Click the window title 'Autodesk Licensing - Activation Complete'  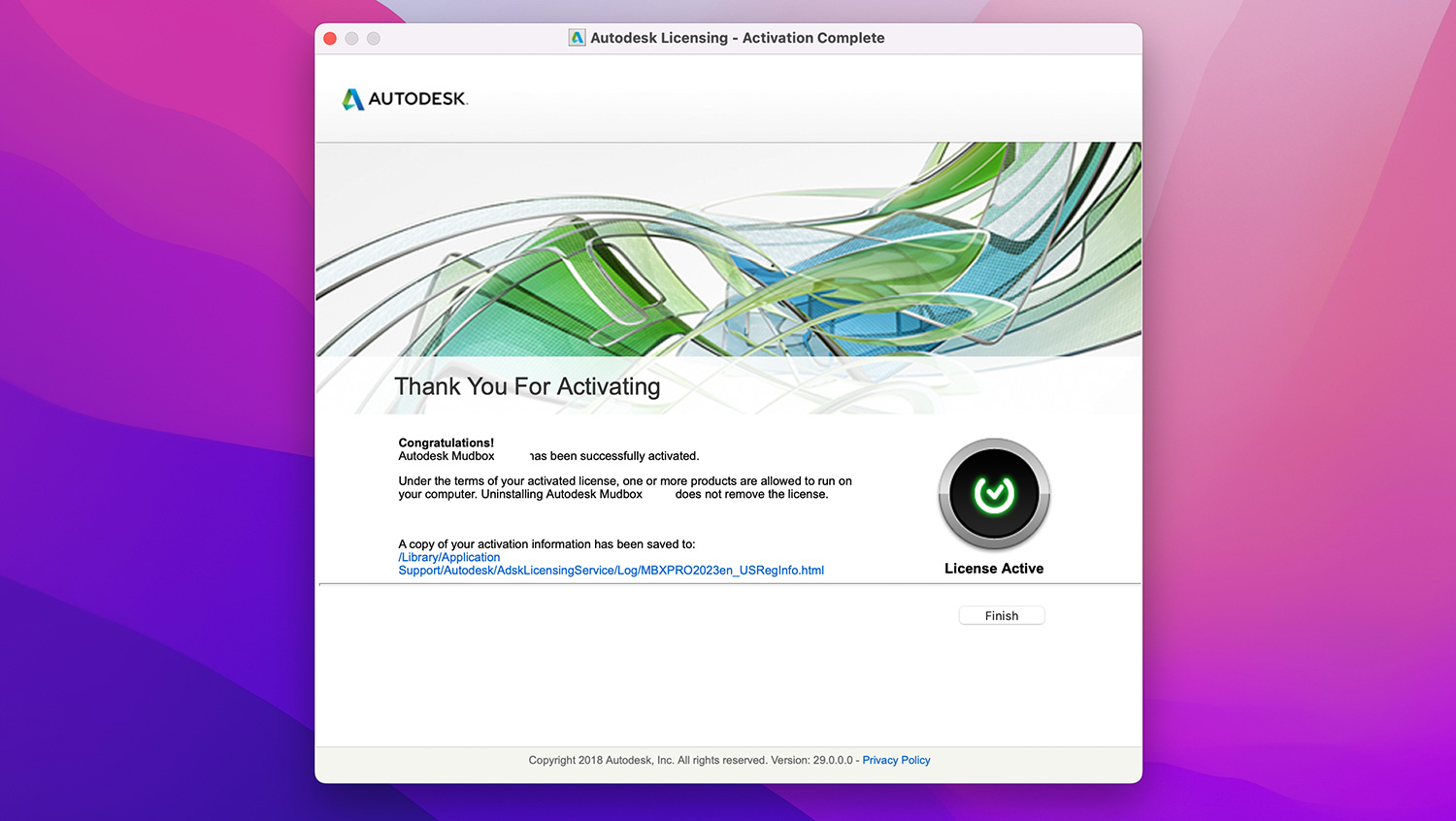click(738, 38)
